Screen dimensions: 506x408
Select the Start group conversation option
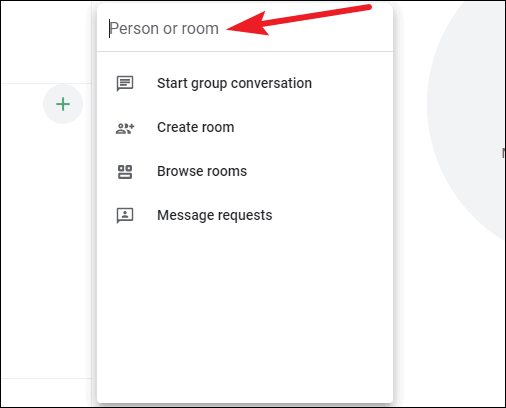point(245,83)
